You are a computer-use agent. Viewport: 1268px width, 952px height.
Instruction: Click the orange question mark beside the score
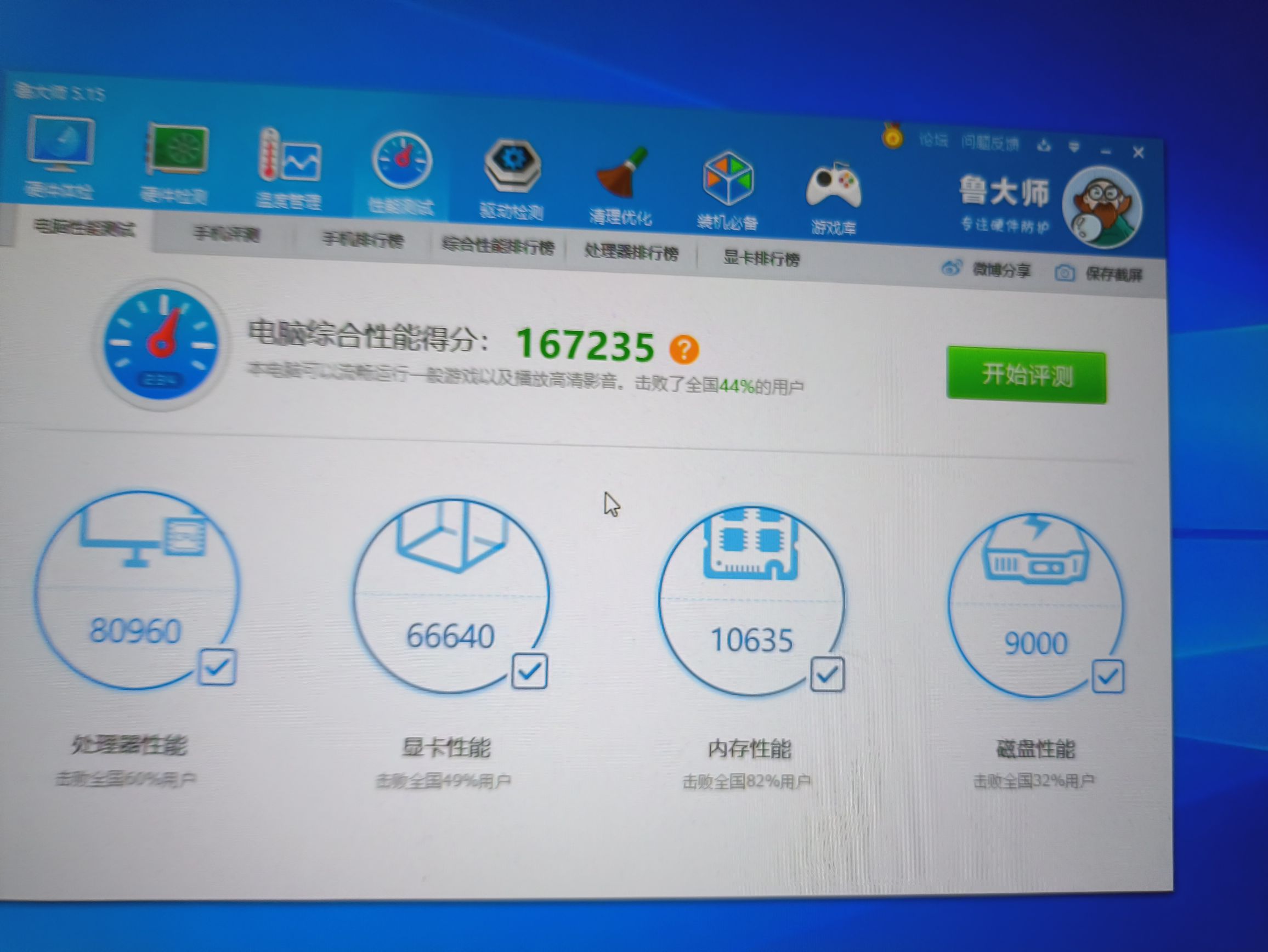coord(684,349)
